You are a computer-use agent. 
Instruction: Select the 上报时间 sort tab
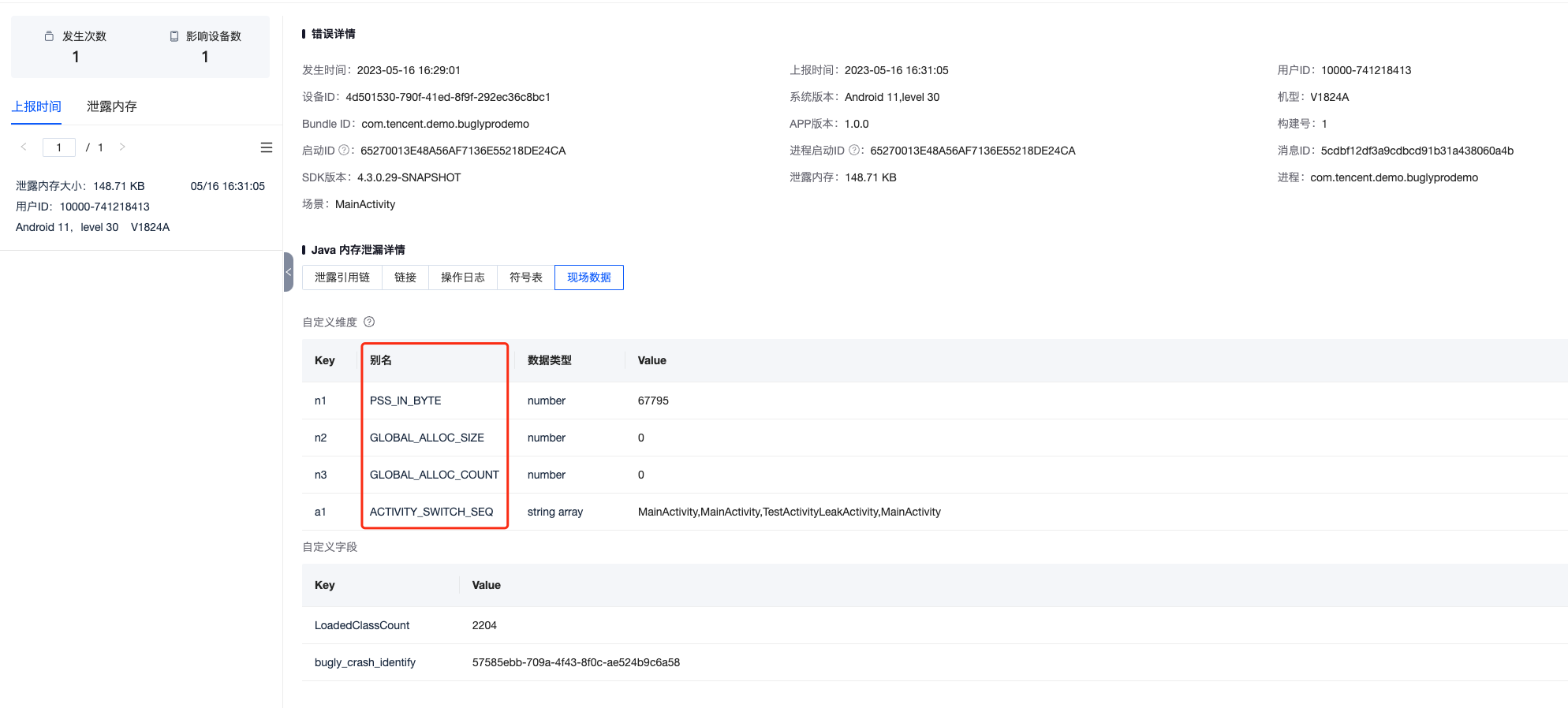point(36,106)
